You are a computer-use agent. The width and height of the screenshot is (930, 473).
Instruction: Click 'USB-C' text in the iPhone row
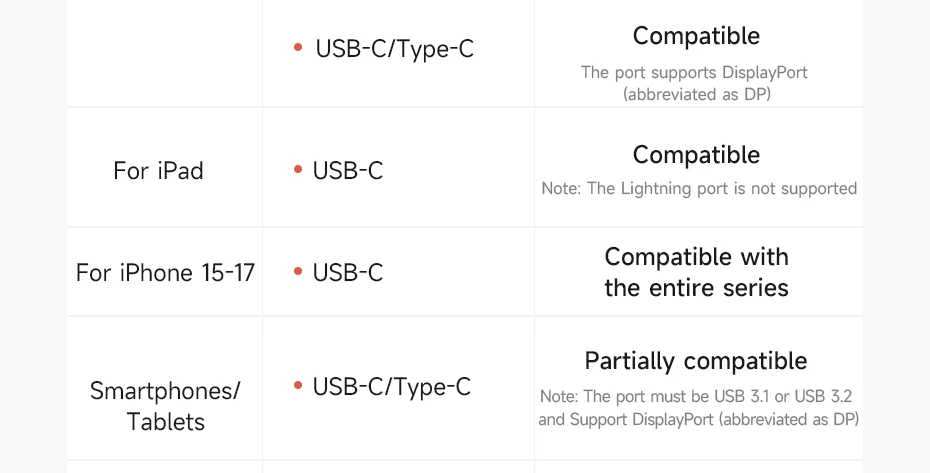tap(348, 273)
